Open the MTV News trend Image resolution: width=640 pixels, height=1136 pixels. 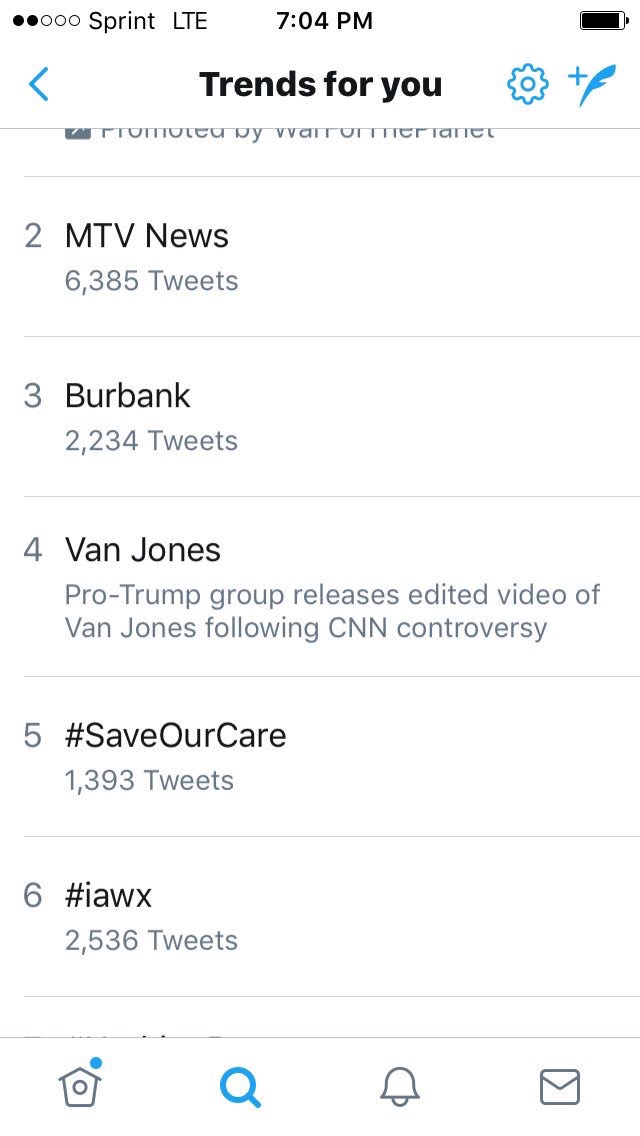[x=147, y=236]
